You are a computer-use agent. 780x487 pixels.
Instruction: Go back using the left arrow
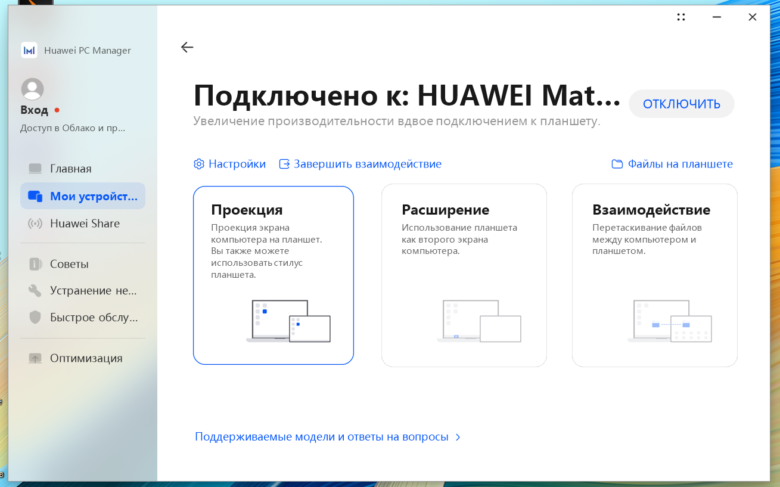187,47
